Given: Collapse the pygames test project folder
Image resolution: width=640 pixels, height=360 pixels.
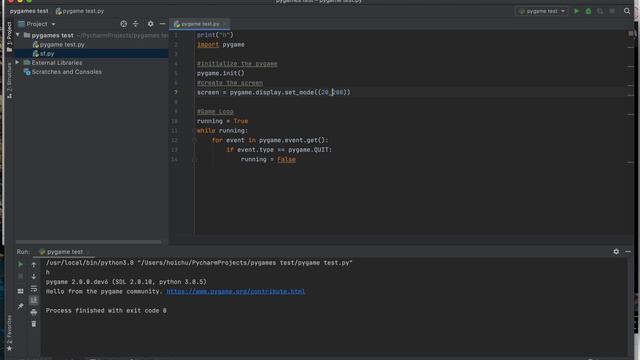Looking at the screenshot, I should (18, 35).
